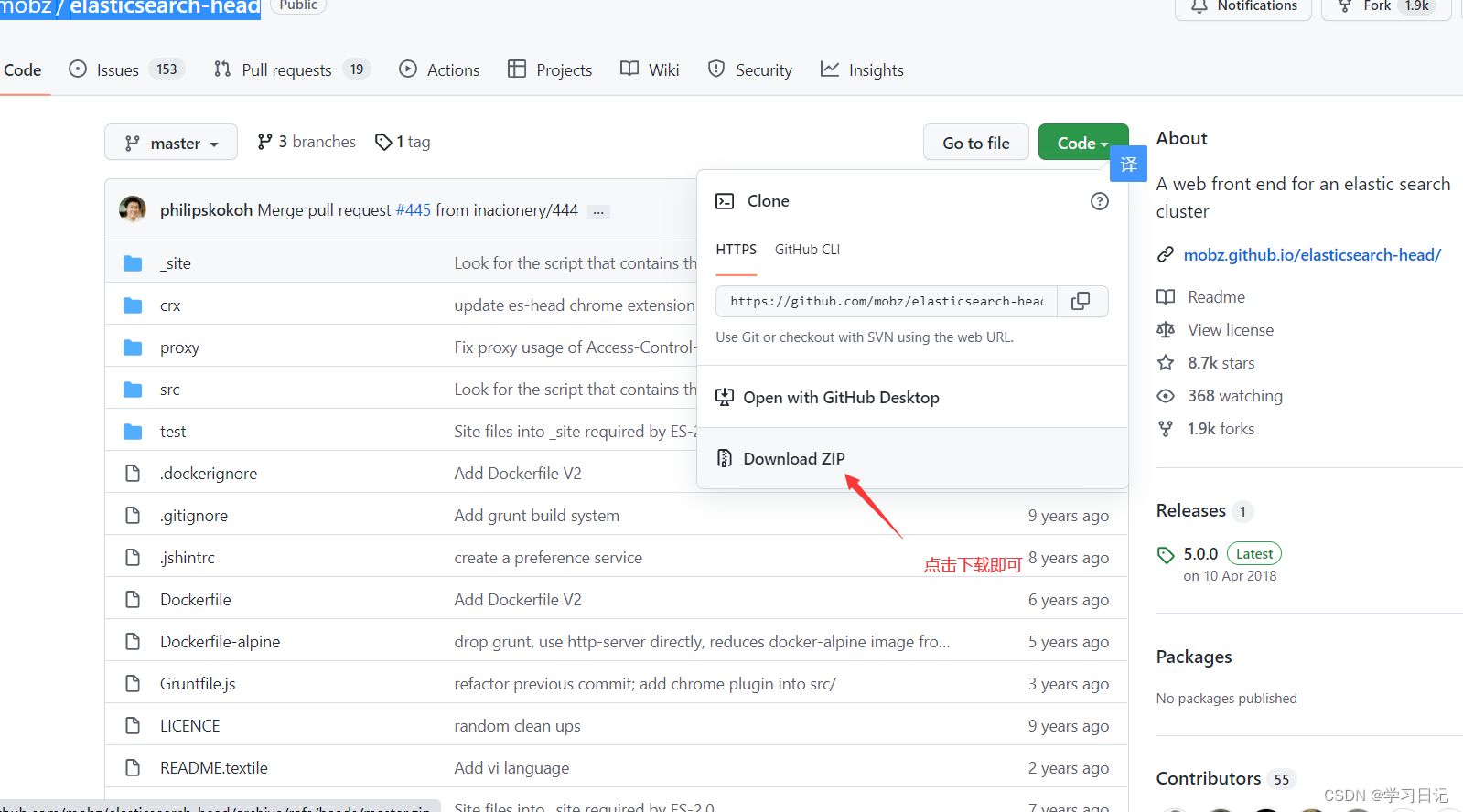Open the proxy folder
Viewport: 1463px width, 812px height.
click(179, 347)
